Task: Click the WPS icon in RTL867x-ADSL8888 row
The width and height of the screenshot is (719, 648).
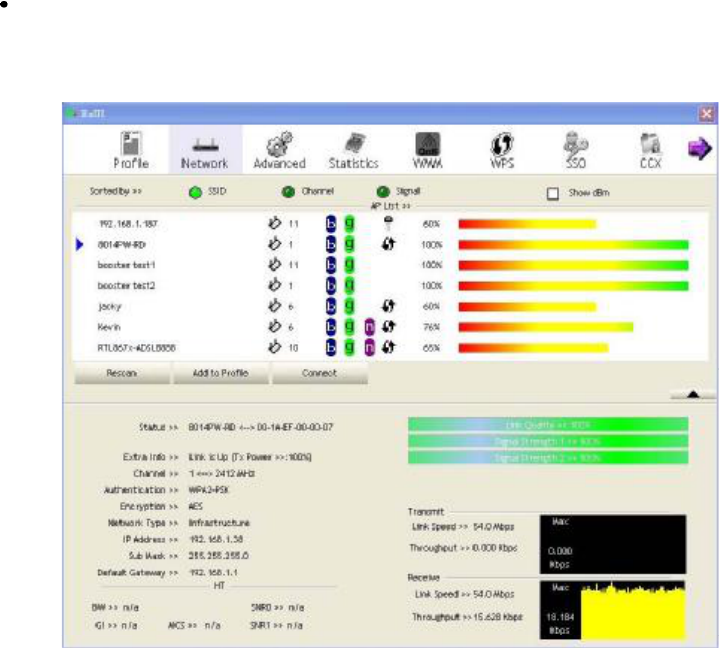Action: 388,347
